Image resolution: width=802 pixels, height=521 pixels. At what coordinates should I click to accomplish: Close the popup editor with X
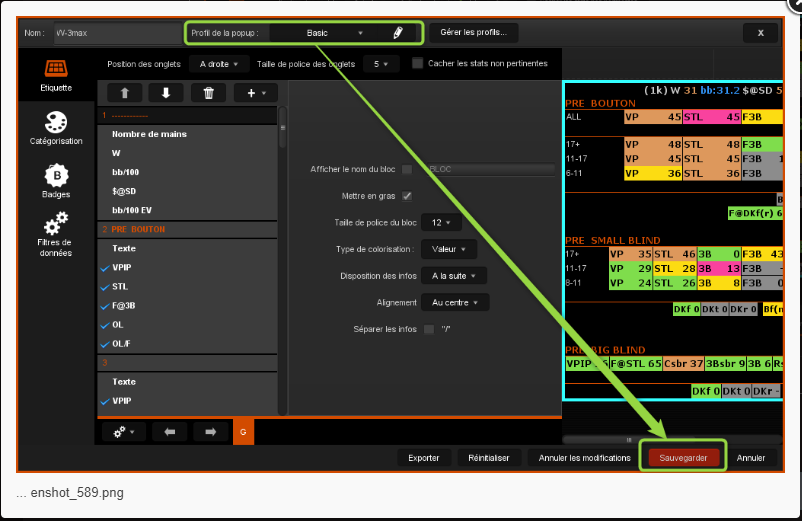click(x=761, y=33)
